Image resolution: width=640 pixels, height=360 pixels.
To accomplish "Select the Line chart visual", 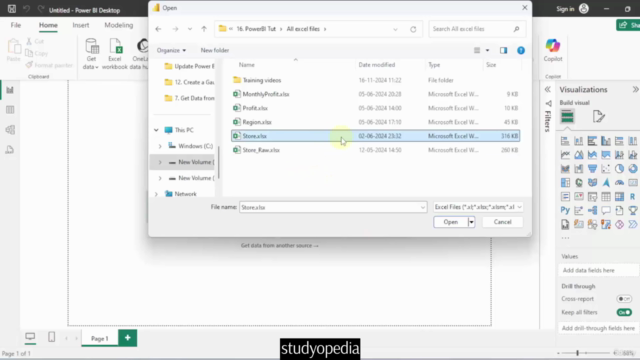I will pos(565,155).
